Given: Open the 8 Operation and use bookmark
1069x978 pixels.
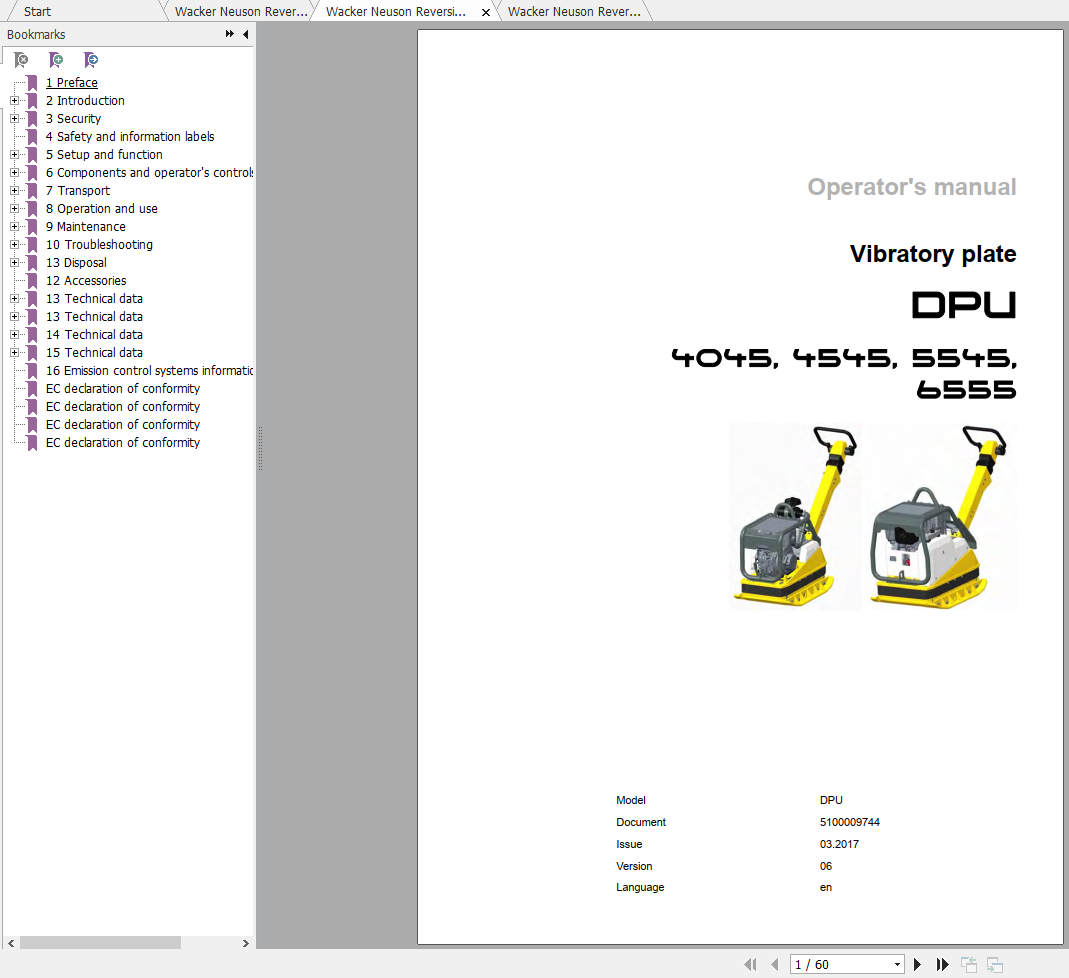Looking at the screenshot, I should [x=102, y=209].
